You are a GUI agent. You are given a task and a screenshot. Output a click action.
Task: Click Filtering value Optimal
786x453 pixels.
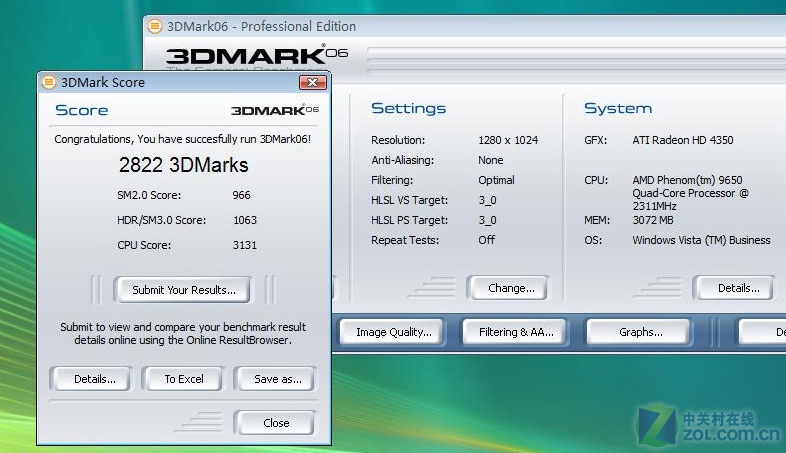[496, 180]
